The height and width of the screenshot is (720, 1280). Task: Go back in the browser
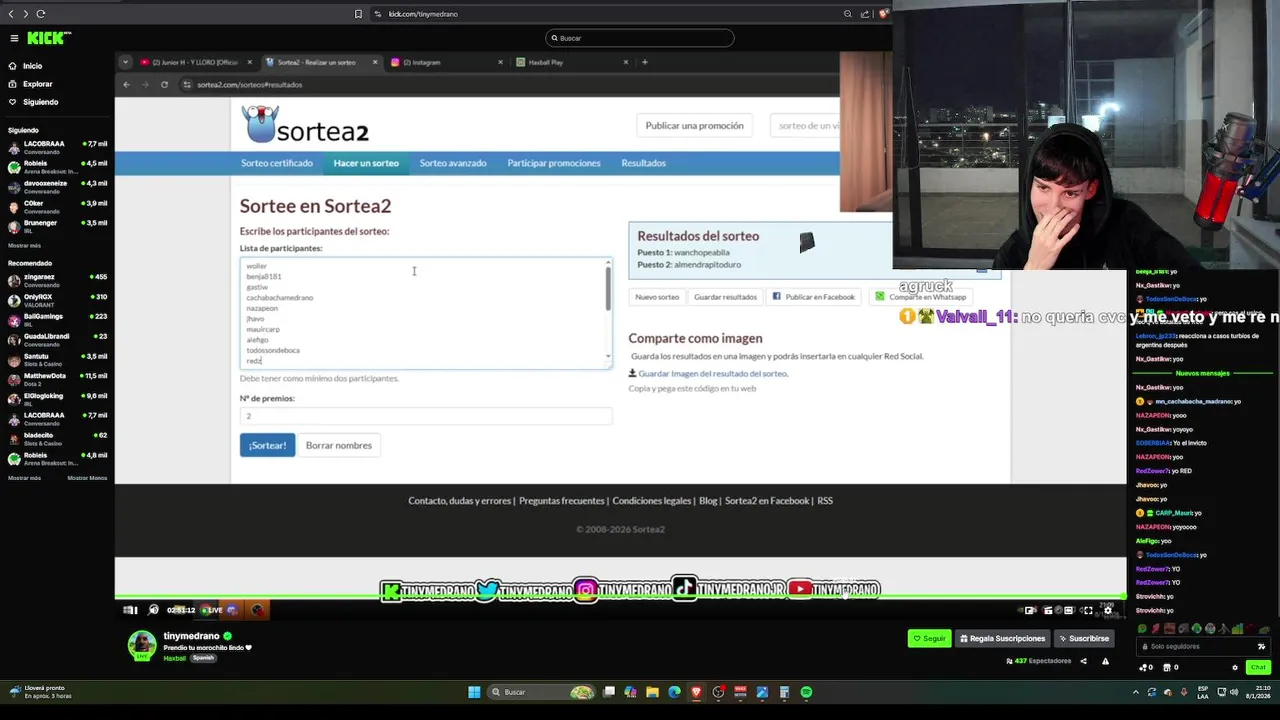[11, 14]
